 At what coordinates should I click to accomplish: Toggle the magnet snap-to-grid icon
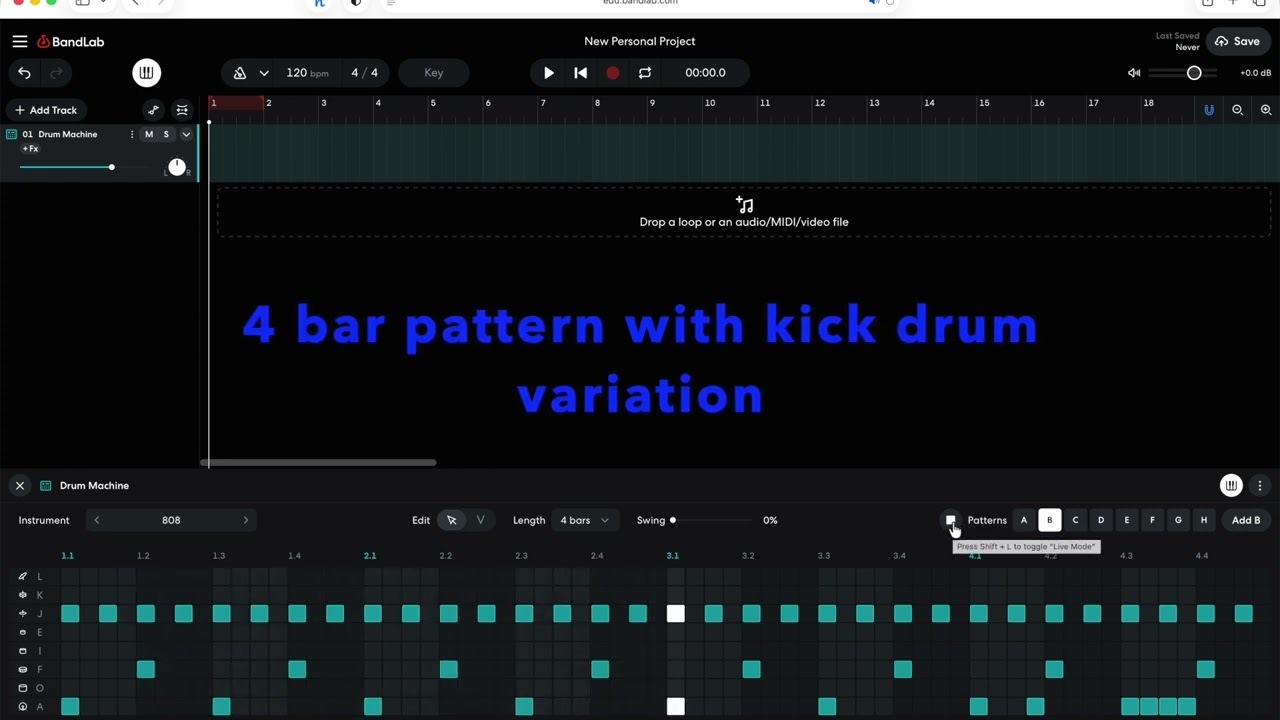coord(1209,110)
